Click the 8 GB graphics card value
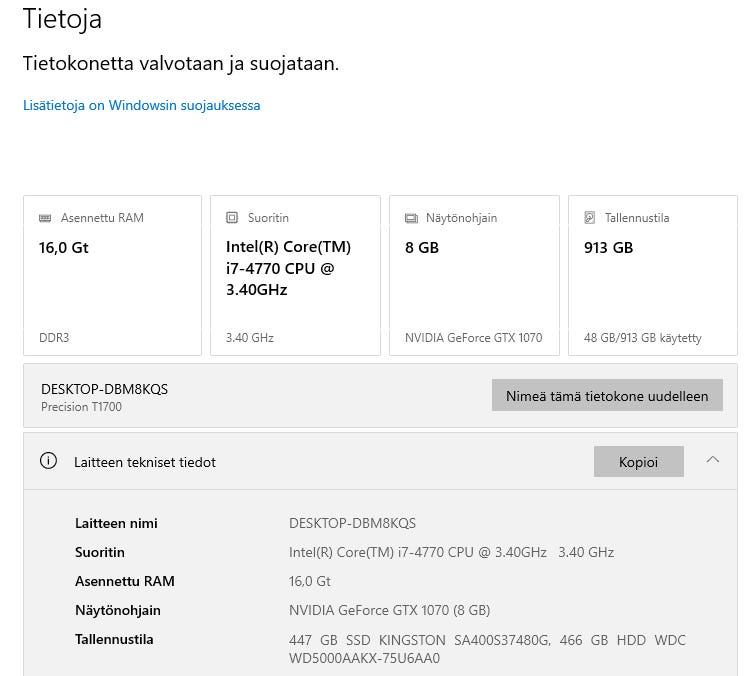Viewport: 750px width, 676px height. tap(422, 247)
